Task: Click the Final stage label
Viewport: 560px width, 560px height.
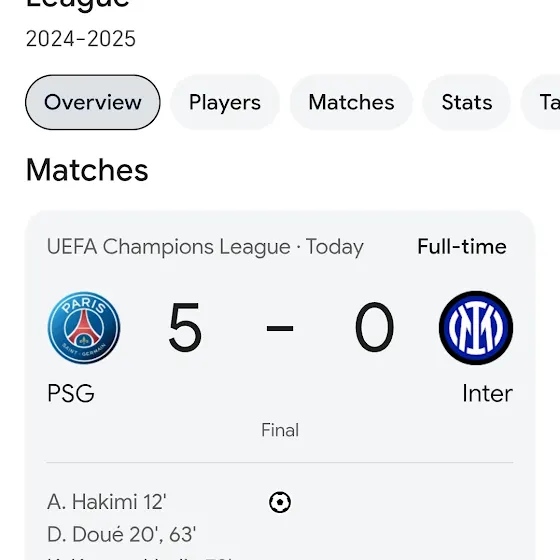Action: pos(280,430)
